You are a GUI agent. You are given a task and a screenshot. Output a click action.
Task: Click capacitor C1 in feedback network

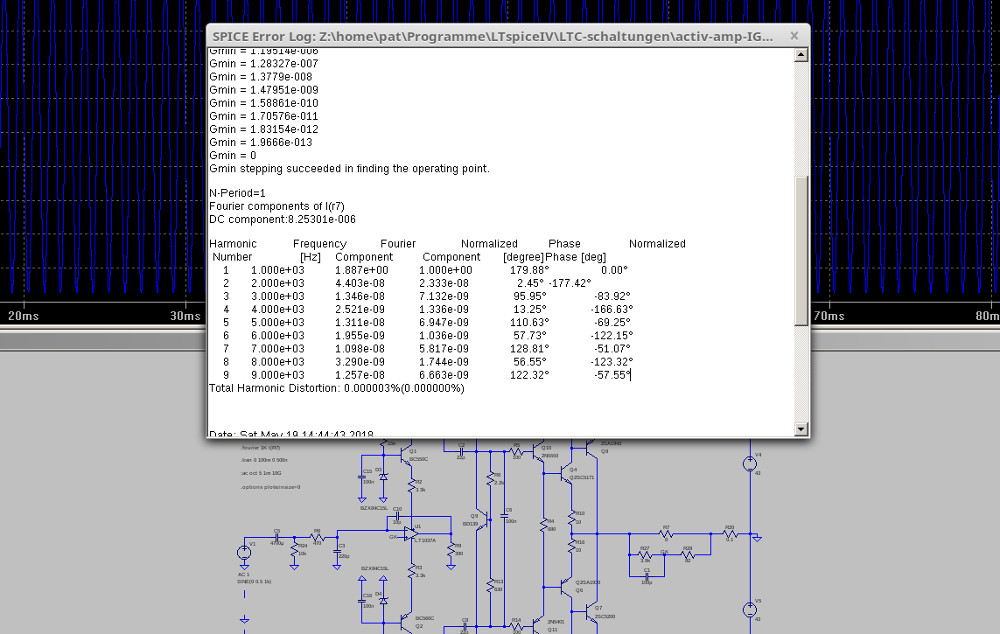(x=647, y=576)
